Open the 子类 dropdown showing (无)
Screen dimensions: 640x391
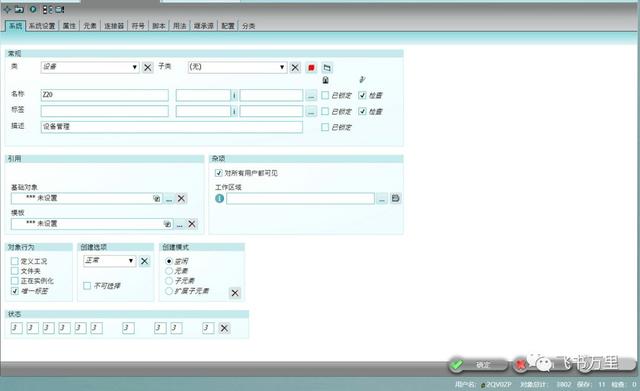[x=237, y=67]
